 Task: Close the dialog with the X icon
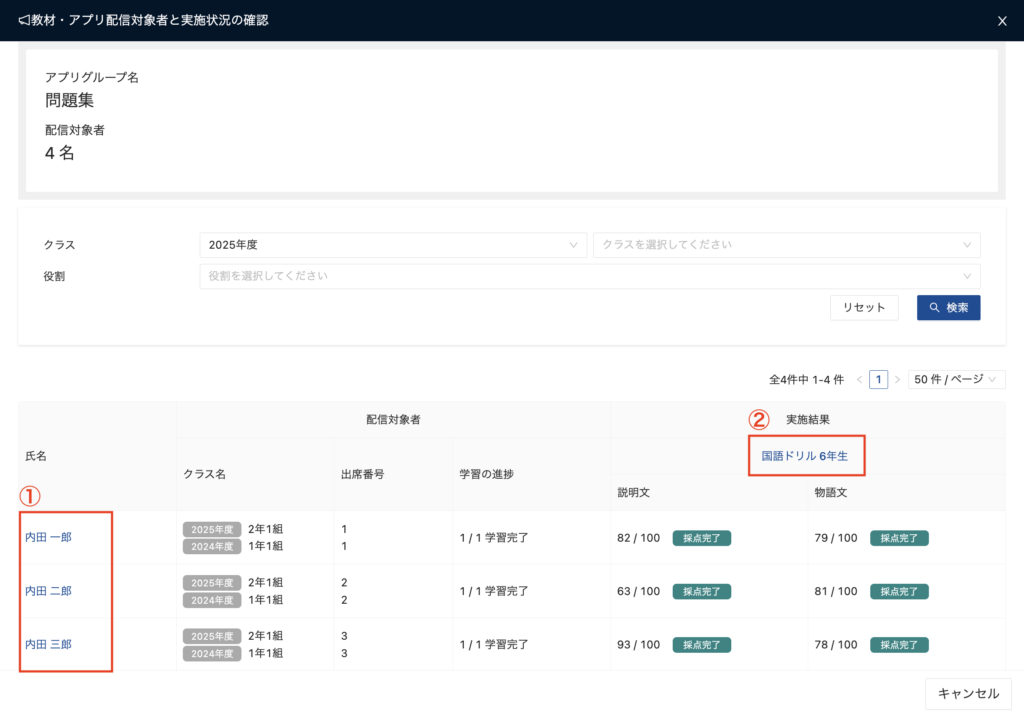[1002, 21]
